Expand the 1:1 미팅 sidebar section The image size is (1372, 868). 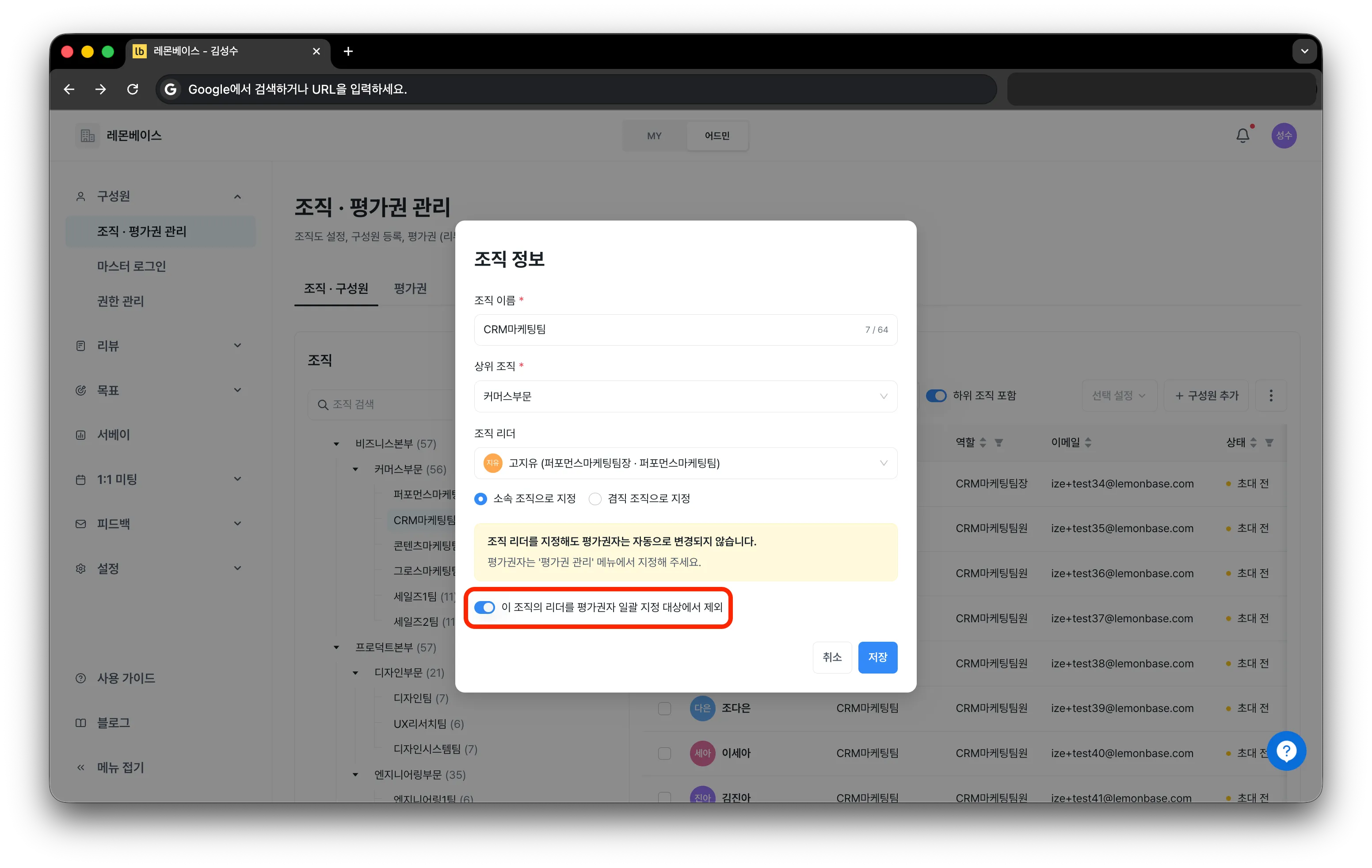238,480
